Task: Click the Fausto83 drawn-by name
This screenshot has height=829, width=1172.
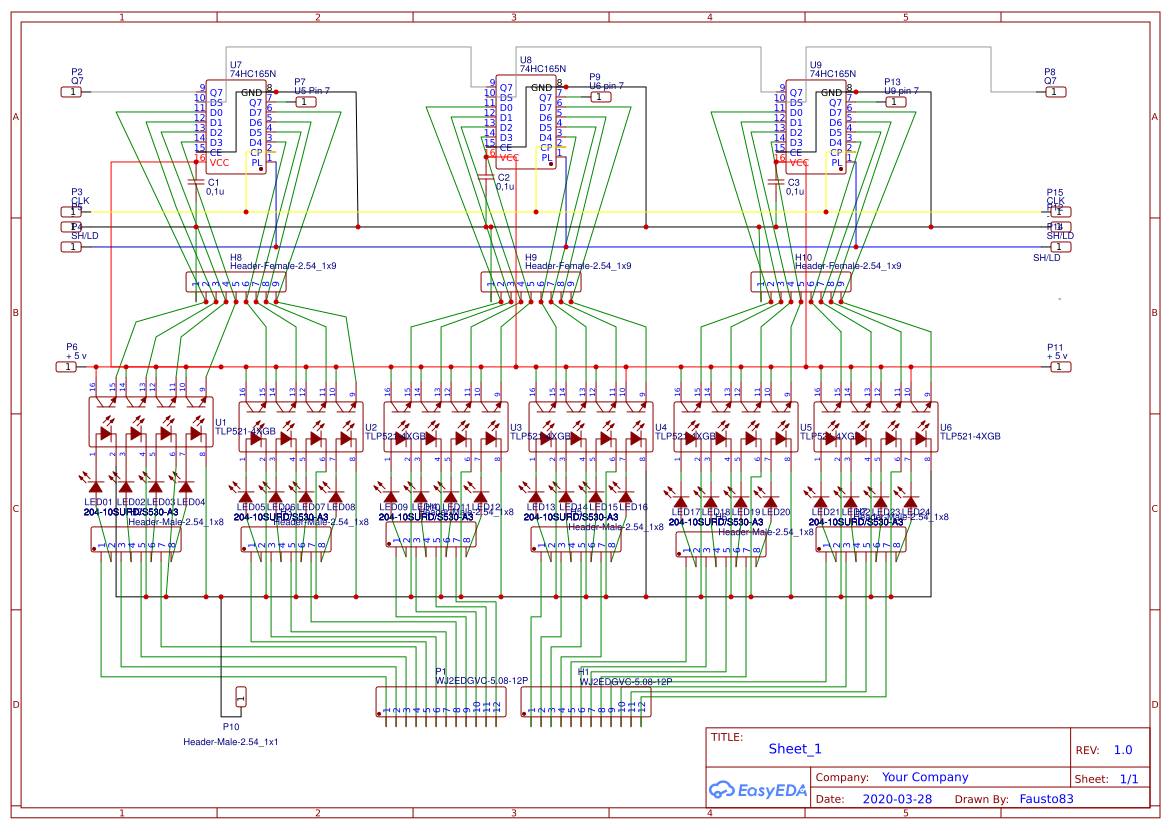Action: click(1046, 799)
